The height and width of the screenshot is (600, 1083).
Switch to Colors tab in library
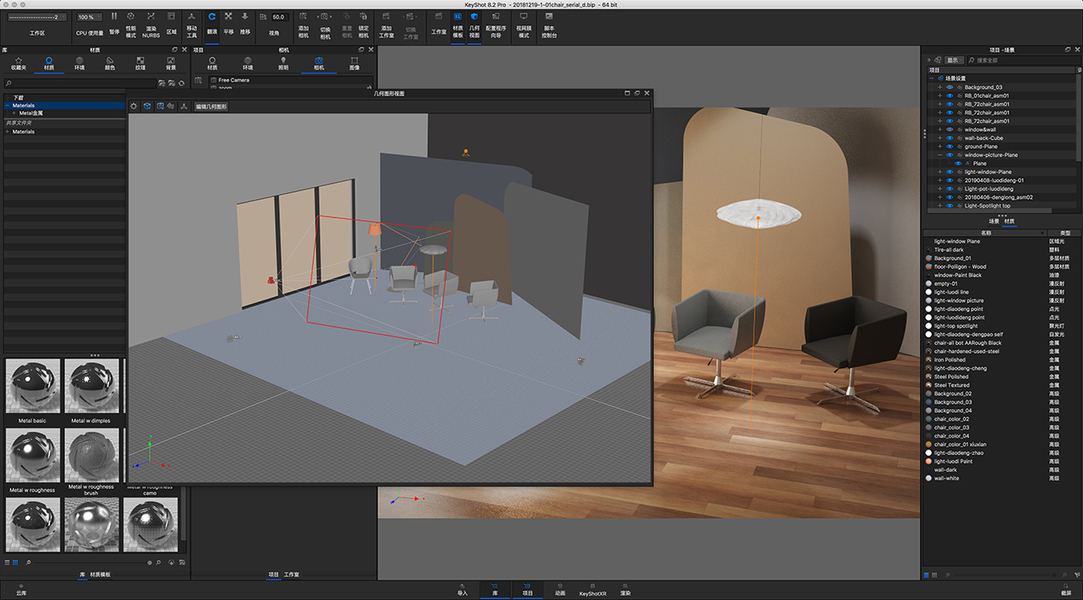[110, 64]
